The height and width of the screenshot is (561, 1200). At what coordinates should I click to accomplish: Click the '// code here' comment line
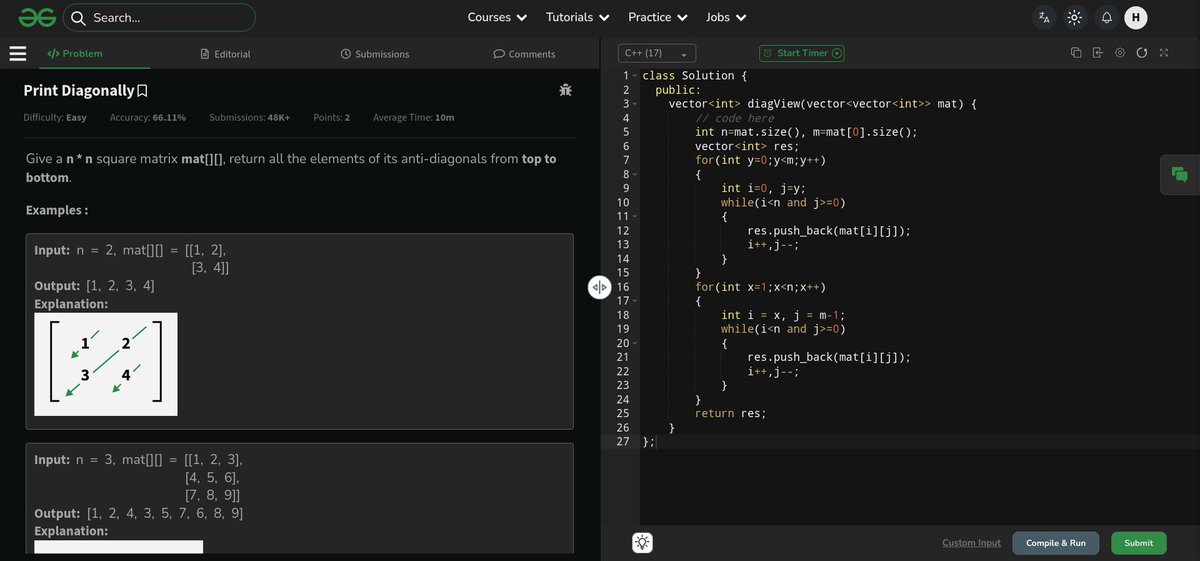click(735, 118)
